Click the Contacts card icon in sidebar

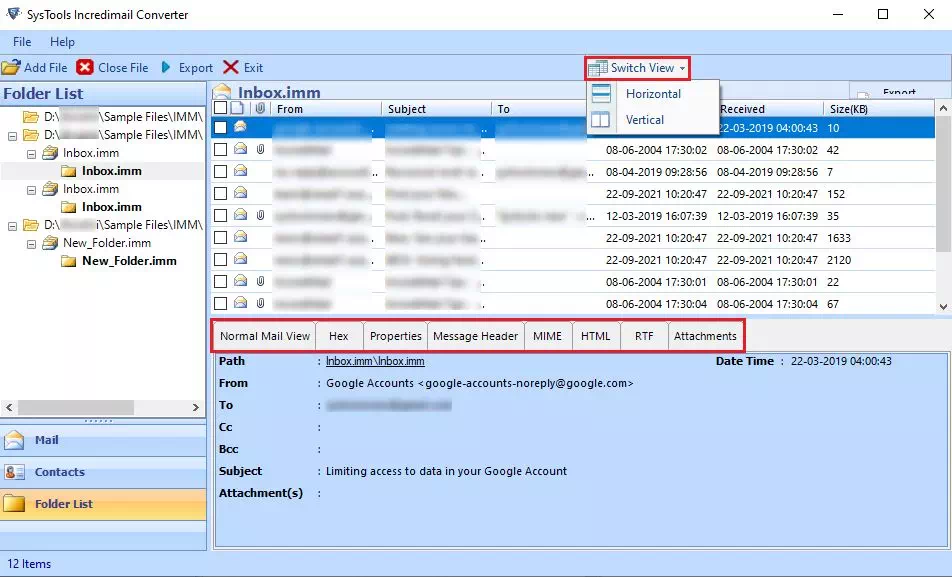[x=14, y=472]
